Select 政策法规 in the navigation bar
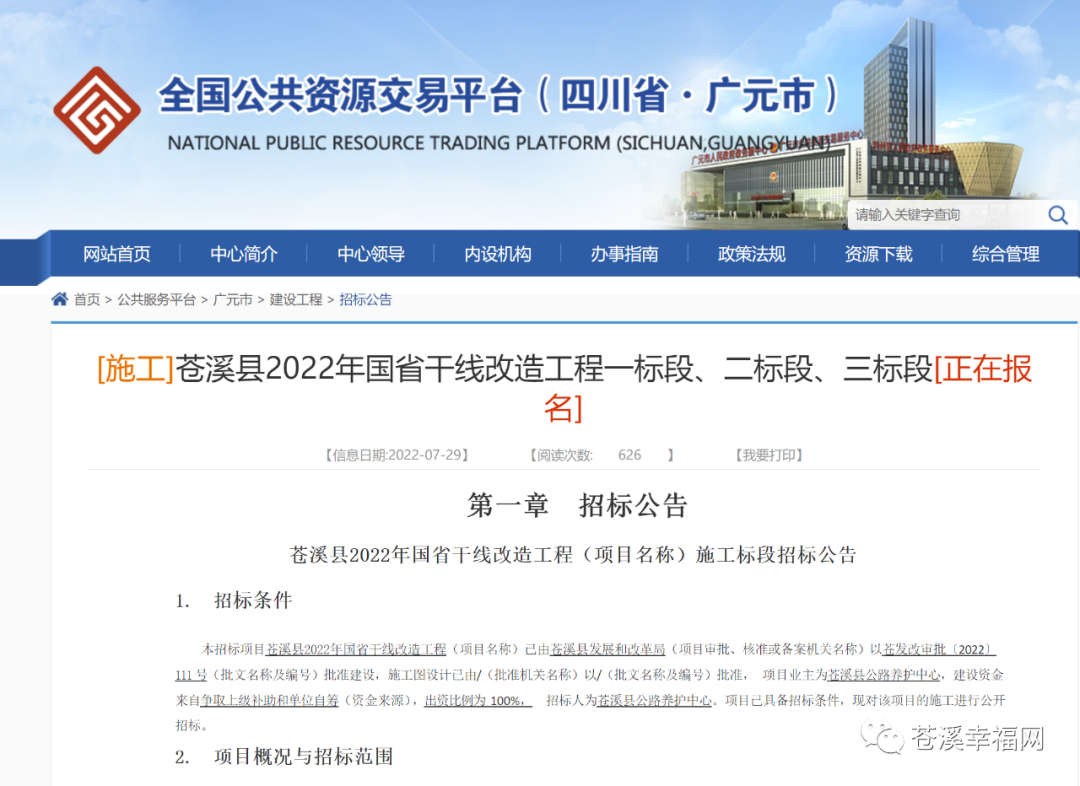The height and width of the screenshot is (786, 1080). [x=751, y=254]
